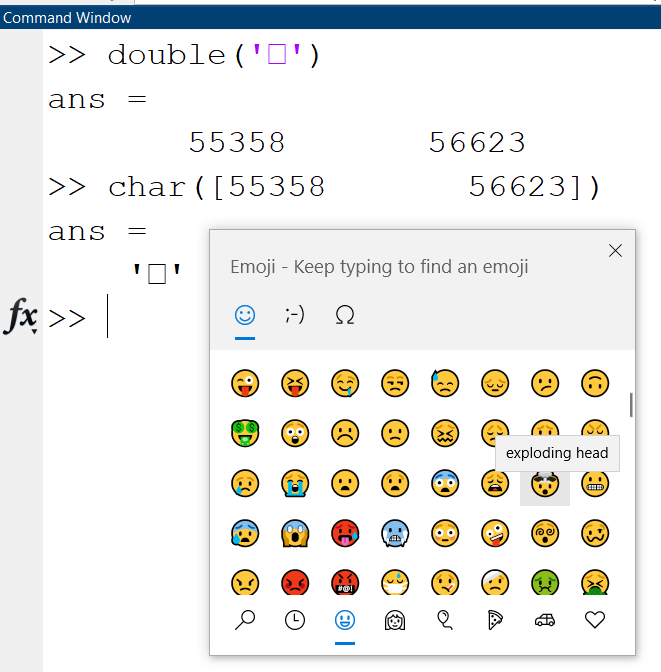Open the heart Symbols emoji category

tap(595, 621)
